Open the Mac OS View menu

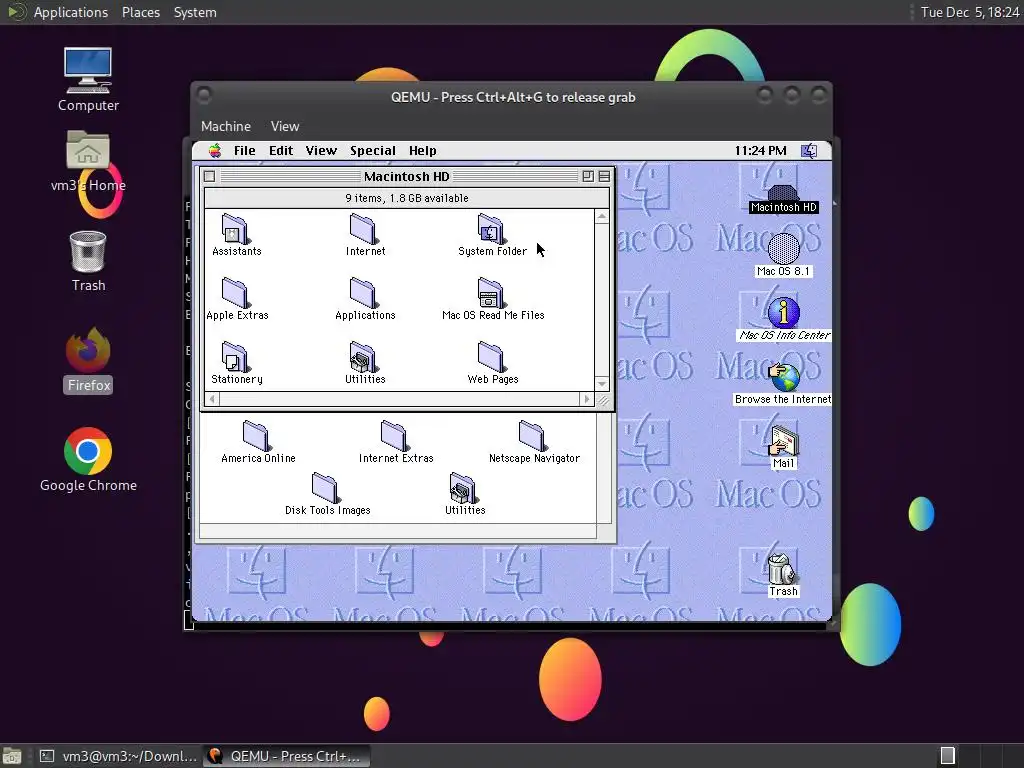click(321, 151)
